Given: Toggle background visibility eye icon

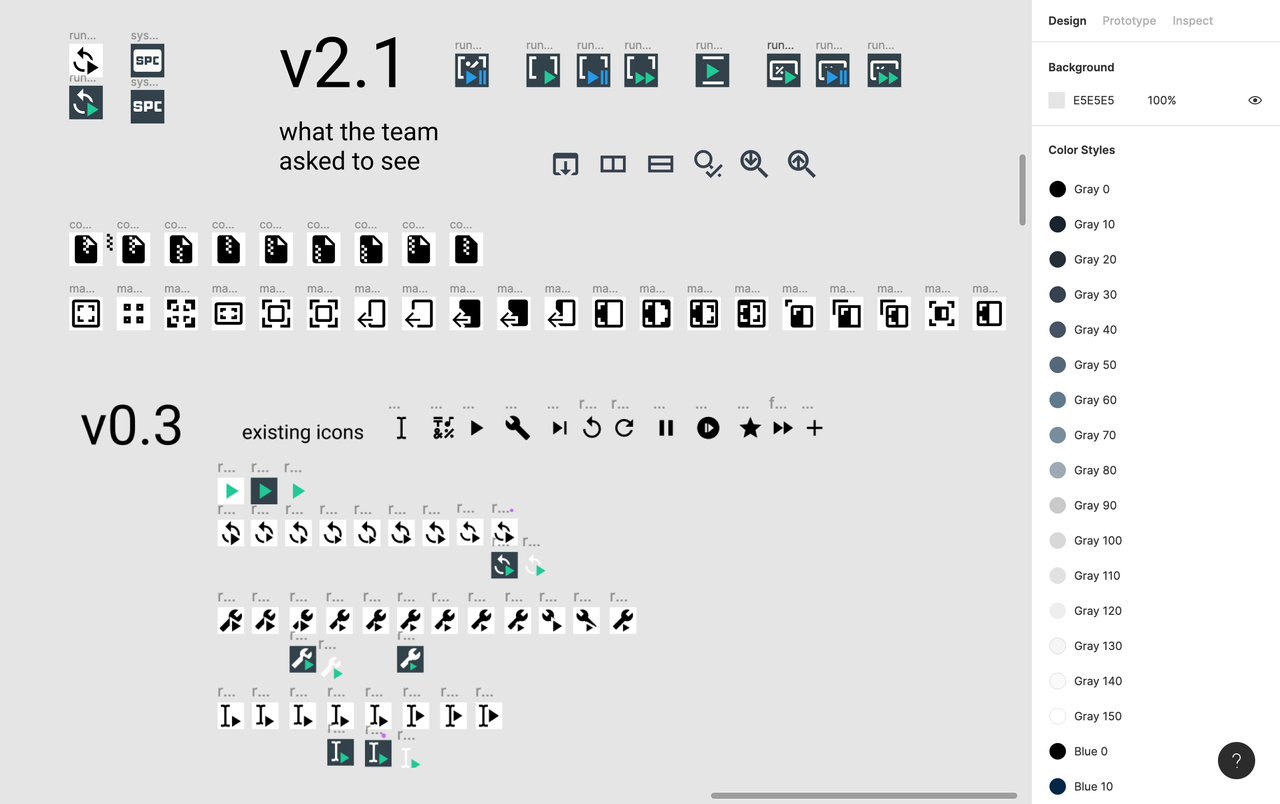Looking at the screenshot, I should tap(1255, 100).
